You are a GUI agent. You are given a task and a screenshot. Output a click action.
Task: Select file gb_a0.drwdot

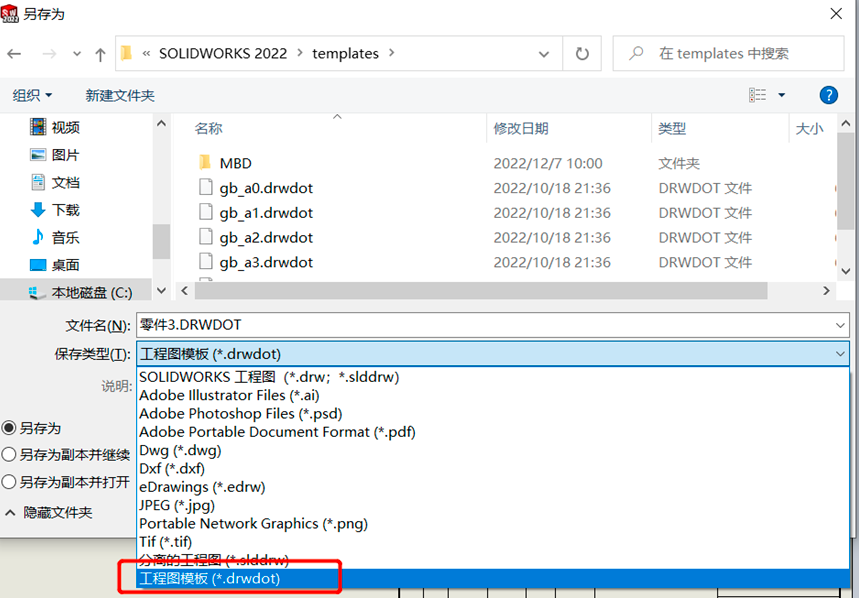point(266,188)
